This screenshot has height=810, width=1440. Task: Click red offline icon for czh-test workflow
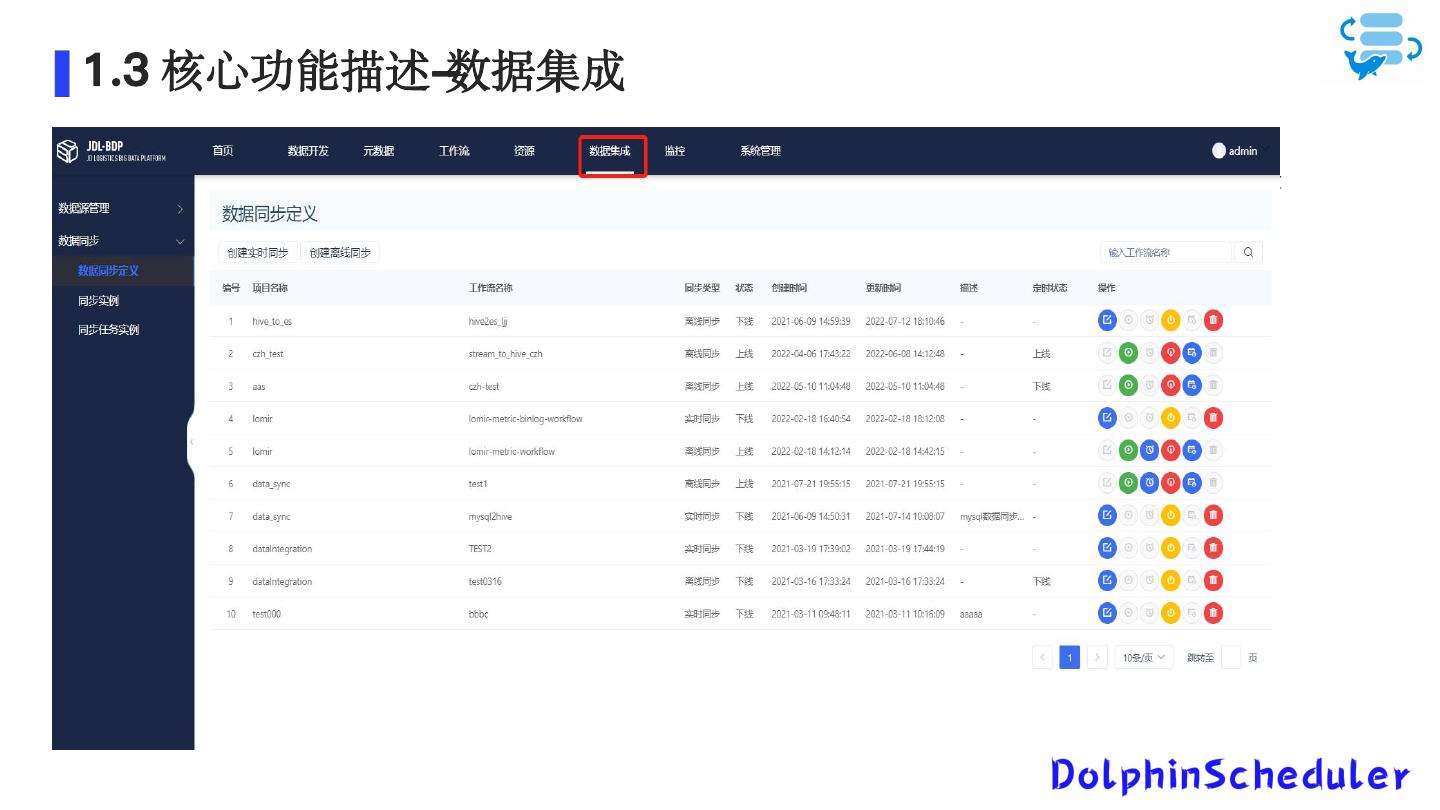pos(1171,385)
